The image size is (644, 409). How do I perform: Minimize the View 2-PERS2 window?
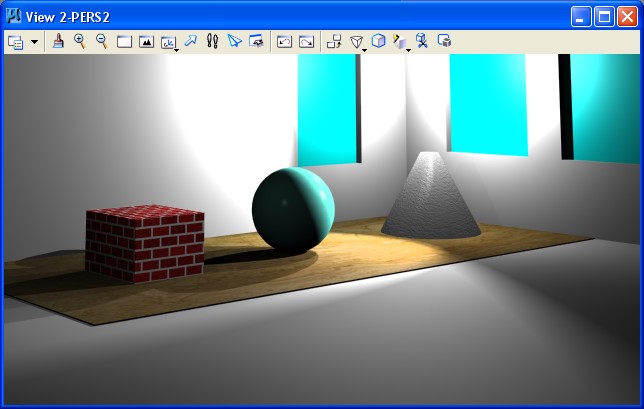coord(581,16)
